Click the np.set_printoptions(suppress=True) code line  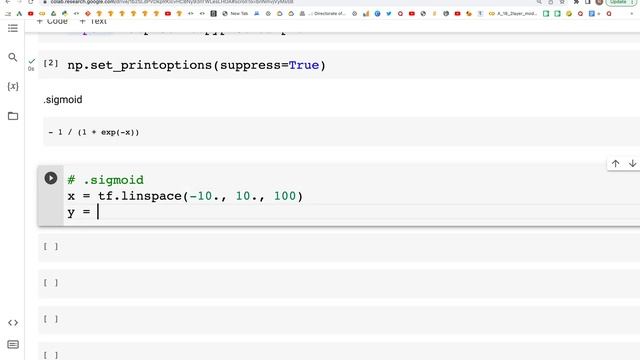click(x=196, y=65)
